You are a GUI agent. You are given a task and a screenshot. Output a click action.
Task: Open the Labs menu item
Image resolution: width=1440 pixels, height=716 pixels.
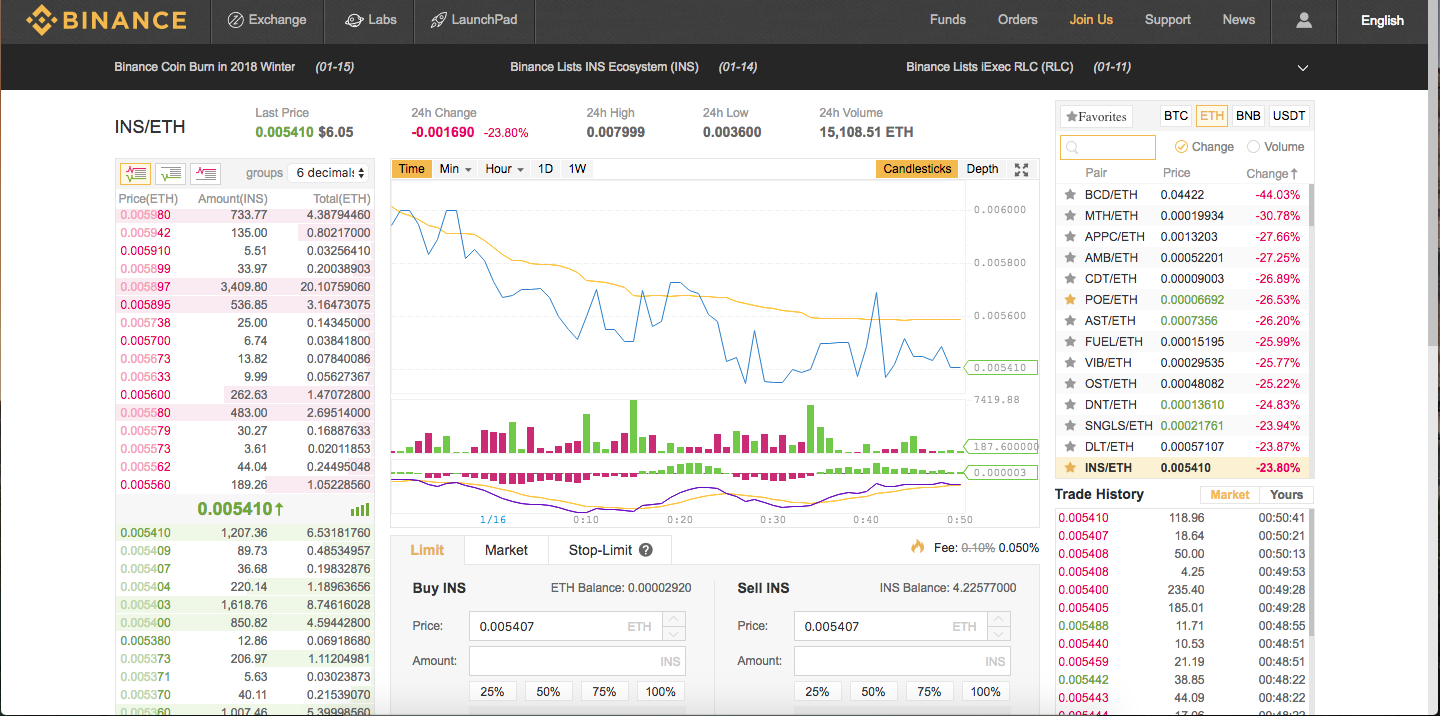click(370, 20)
